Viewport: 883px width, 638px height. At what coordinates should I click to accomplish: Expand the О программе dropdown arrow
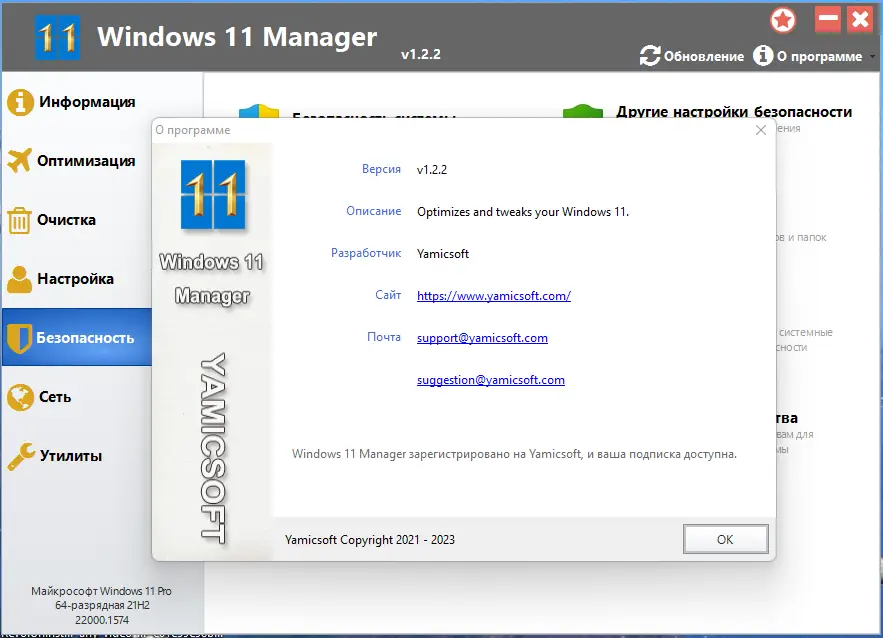click(x=872, y=56)
